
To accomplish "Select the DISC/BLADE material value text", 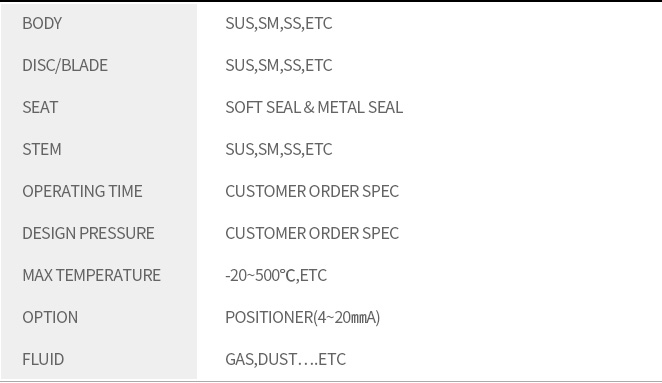I will pos(279,65).
